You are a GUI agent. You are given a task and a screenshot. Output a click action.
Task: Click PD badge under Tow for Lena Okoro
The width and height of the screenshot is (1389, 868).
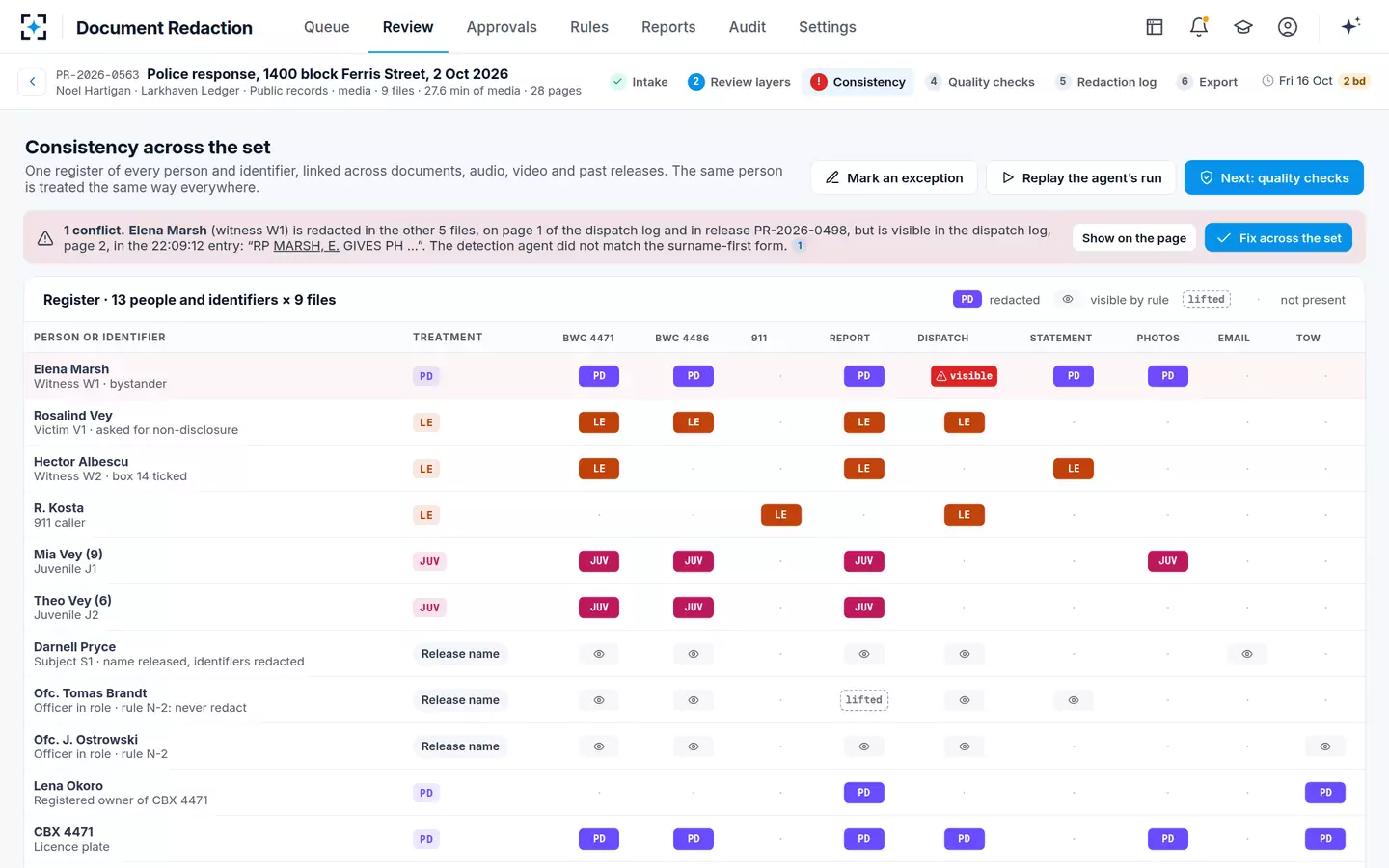point(1325,793)
